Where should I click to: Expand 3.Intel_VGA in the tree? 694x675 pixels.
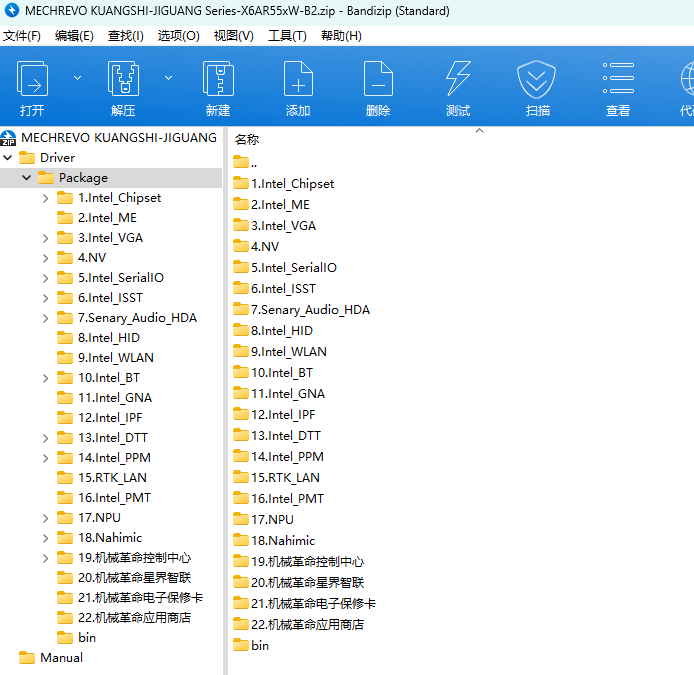click(46, 239)
